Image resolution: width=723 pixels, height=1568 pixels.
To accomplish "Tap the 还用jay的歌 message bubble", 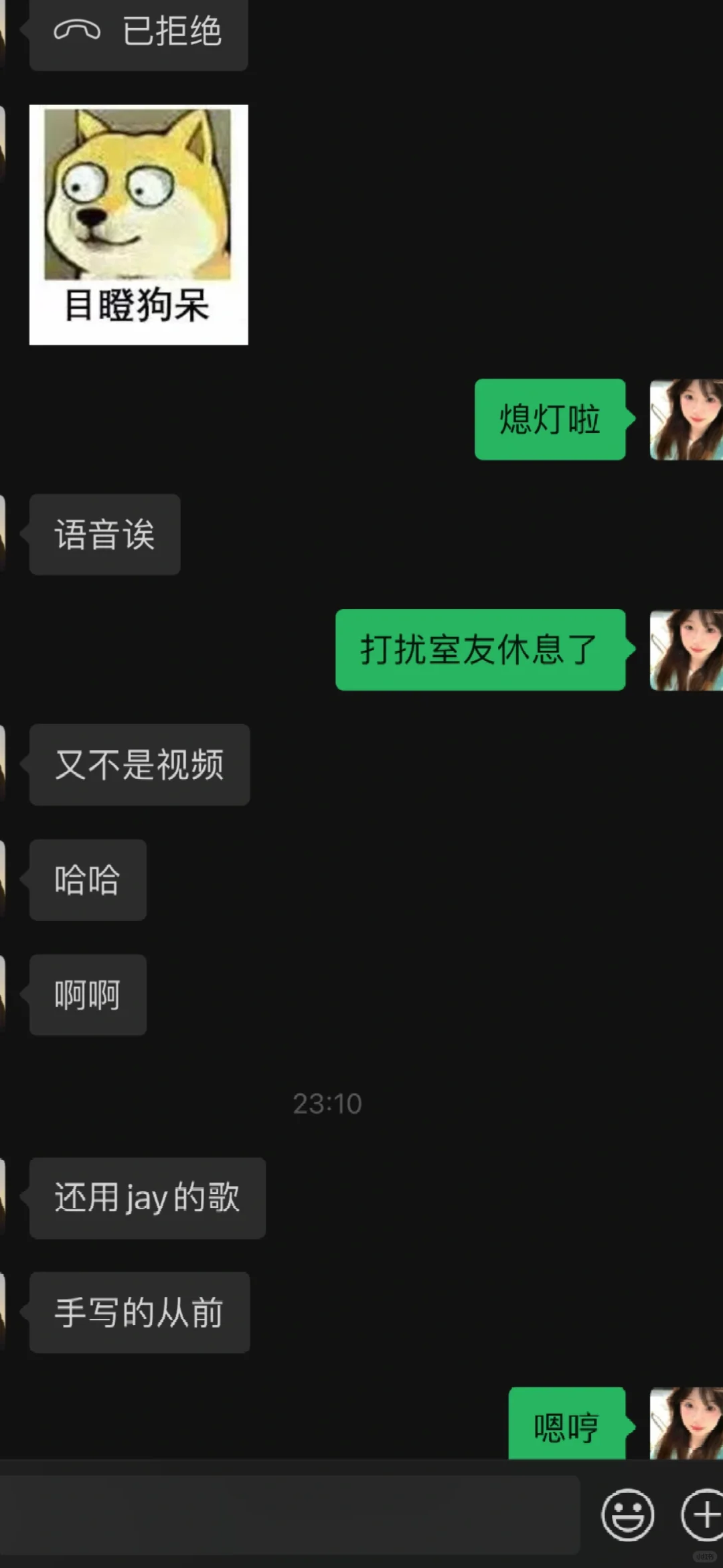I will click(147, 1198).
